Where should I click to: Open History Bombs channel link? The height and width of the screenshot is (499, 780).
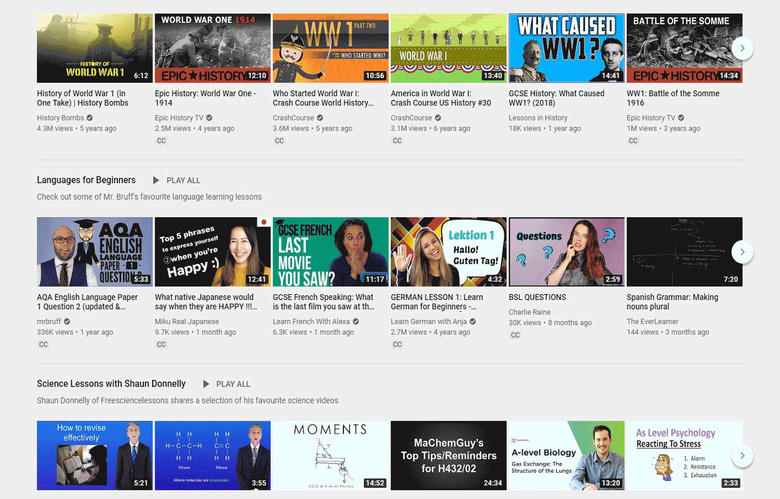60,118
